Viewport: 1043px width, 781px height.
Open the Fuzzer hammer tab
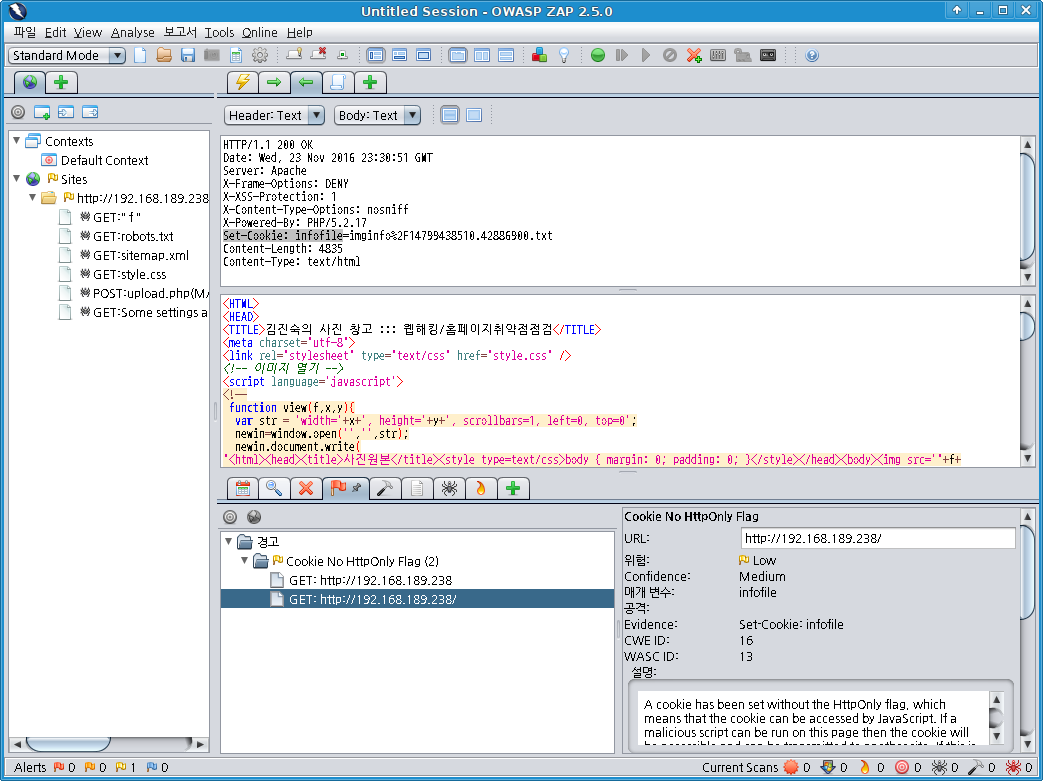tap(384, 489)
